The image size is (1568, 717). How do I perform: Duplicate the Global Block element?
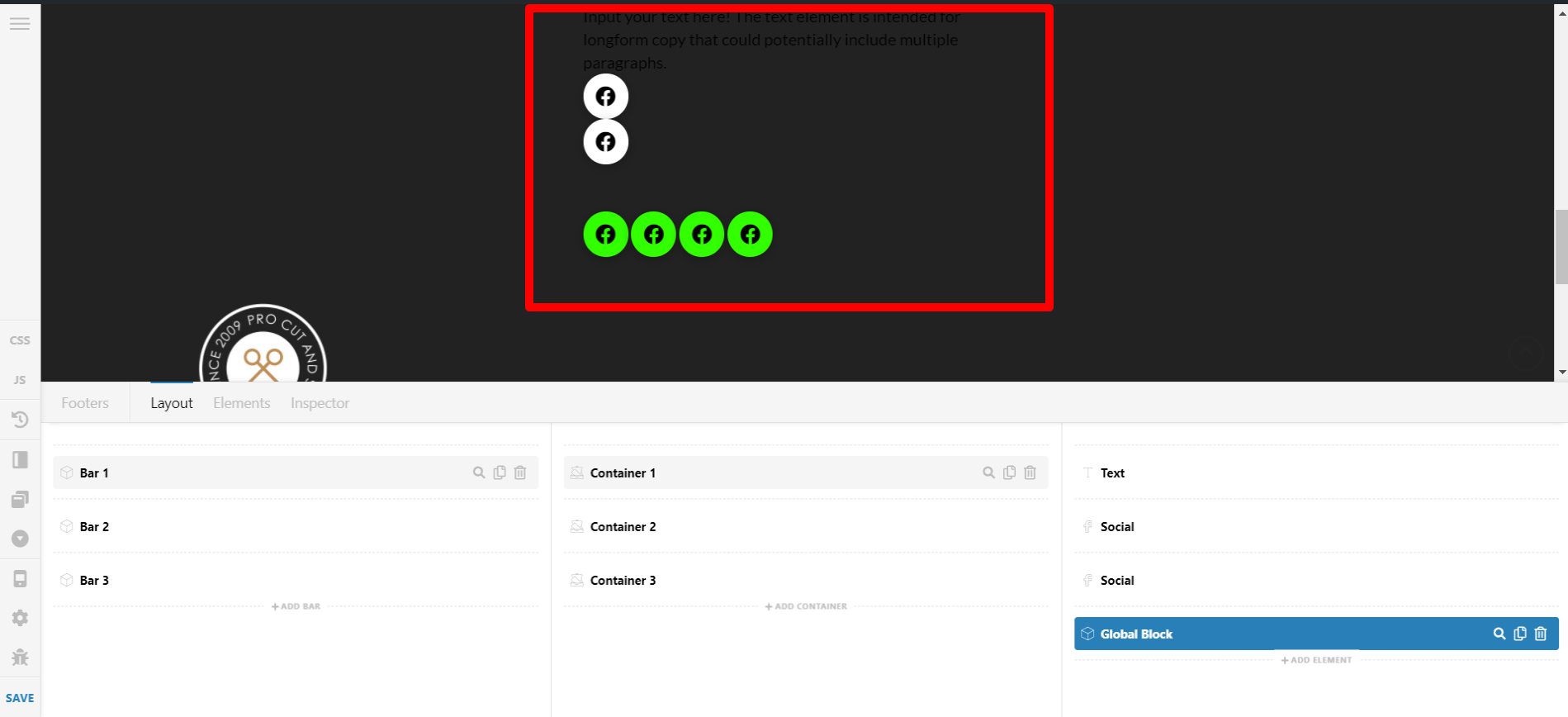(1520, 634)
